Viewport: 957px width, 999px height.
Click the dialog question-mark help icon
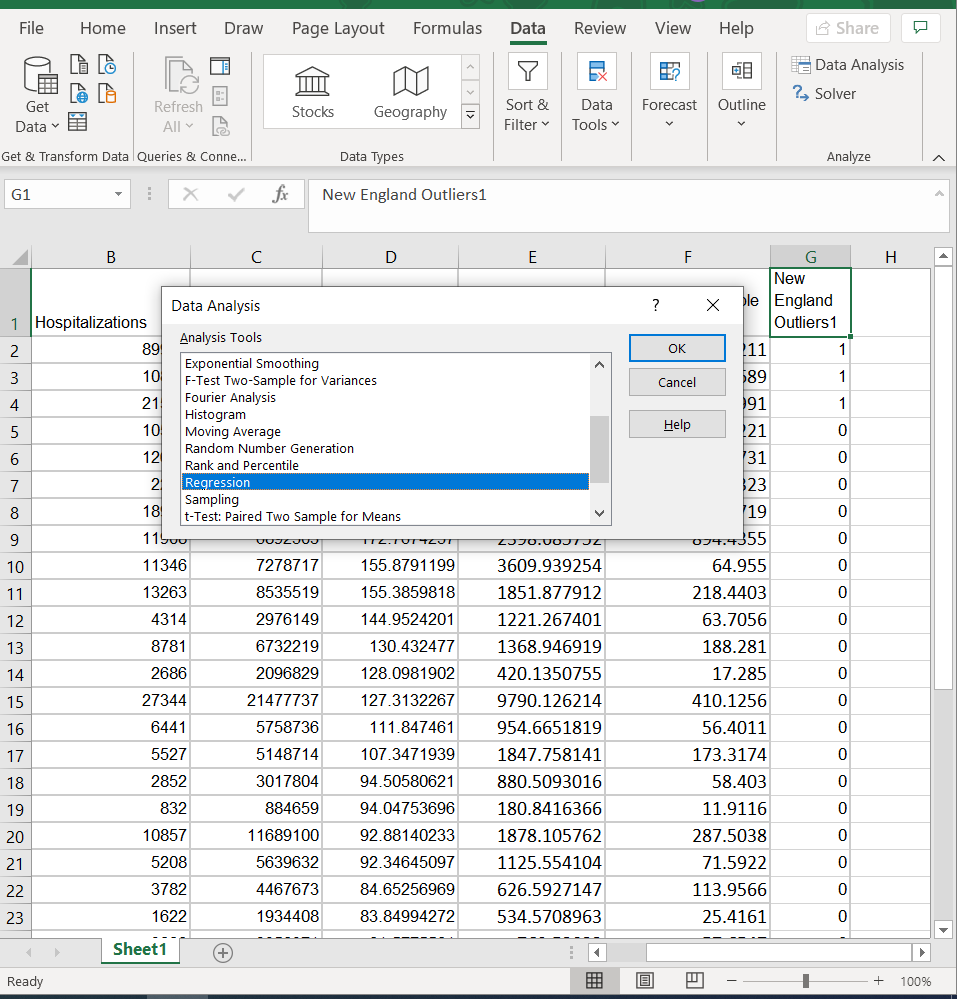[x=655, y=306]
